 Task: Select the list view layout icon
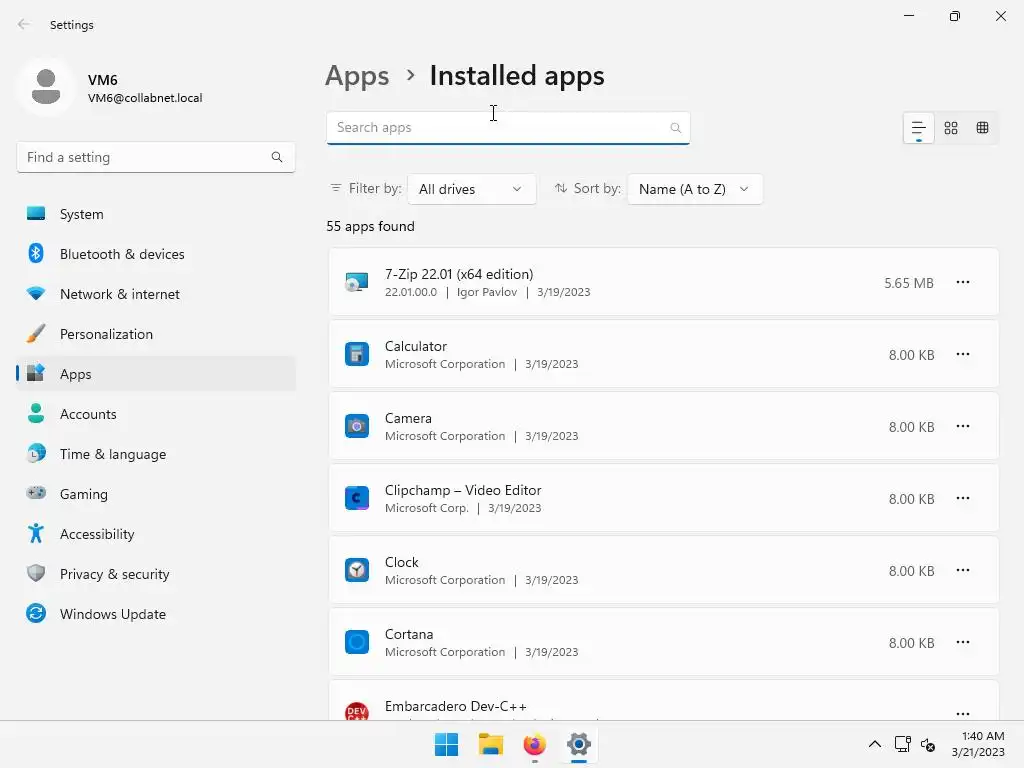pyautogui.click(x=918, y=128)
